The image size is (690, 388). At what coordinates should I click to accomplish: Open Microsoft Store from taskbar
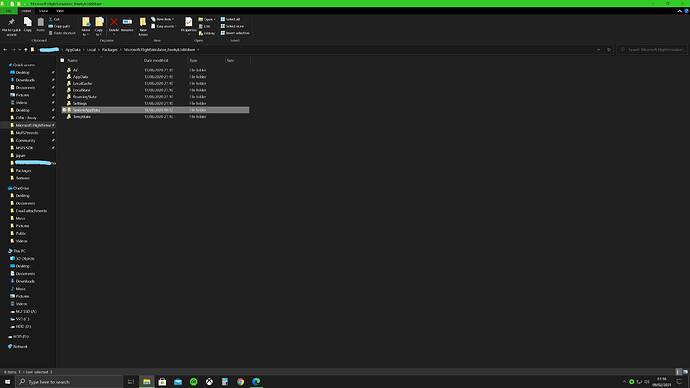[x=162, y=381]
